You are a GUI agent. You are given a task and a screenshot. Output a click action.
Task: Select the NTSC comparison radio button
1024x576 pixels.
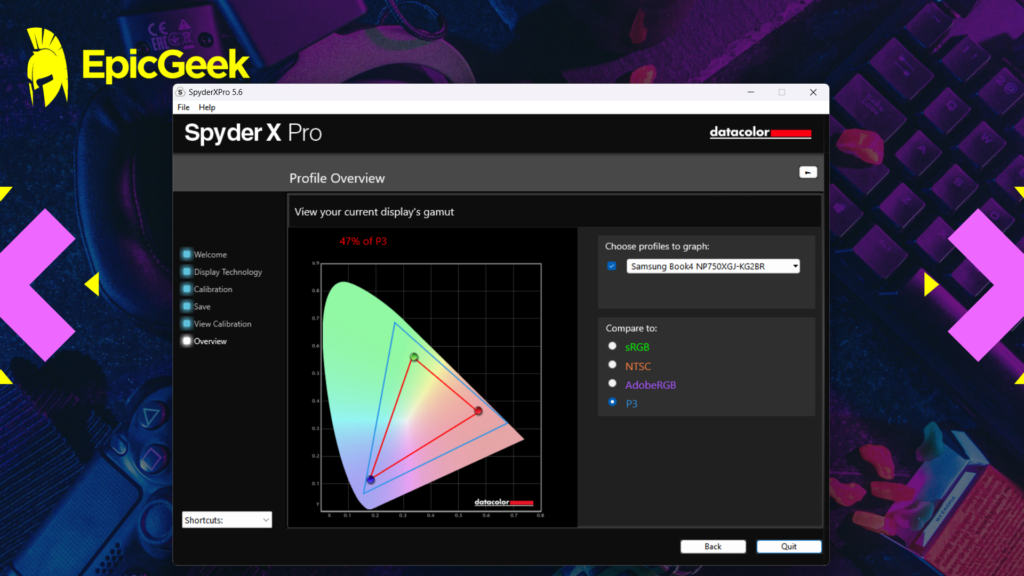point(612,365)
